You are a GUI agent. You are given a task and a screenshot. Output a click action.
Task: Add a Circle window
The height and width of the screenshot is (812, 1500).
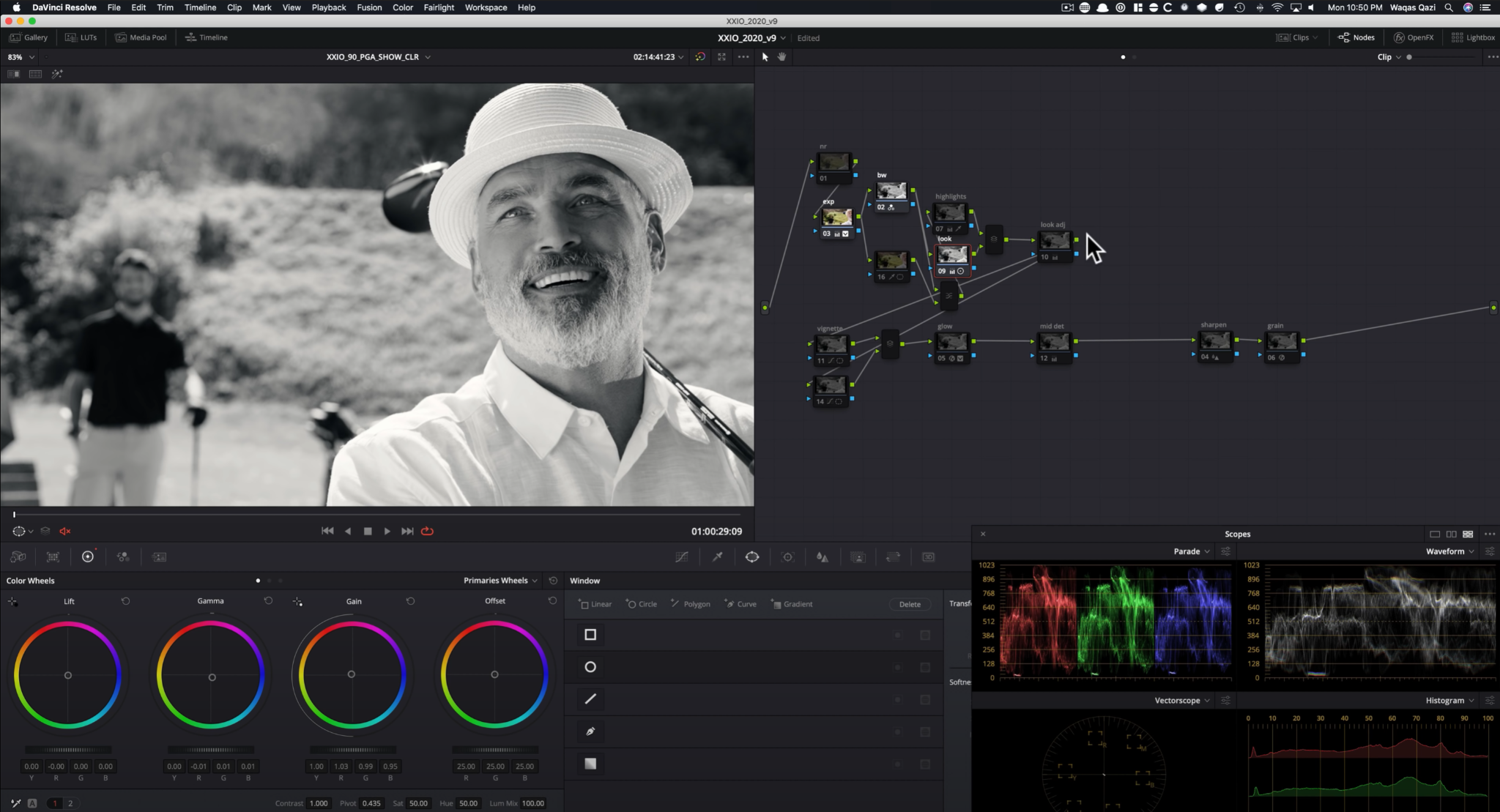[642, 604]
